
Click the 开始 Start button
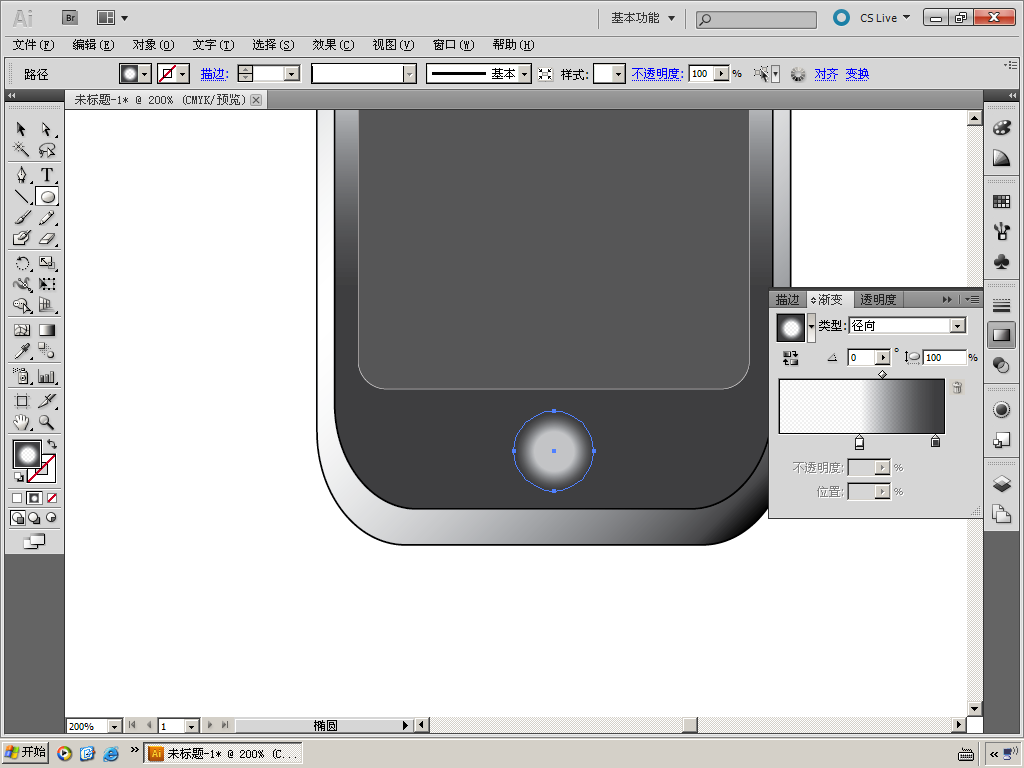click(x=26, y=753)
